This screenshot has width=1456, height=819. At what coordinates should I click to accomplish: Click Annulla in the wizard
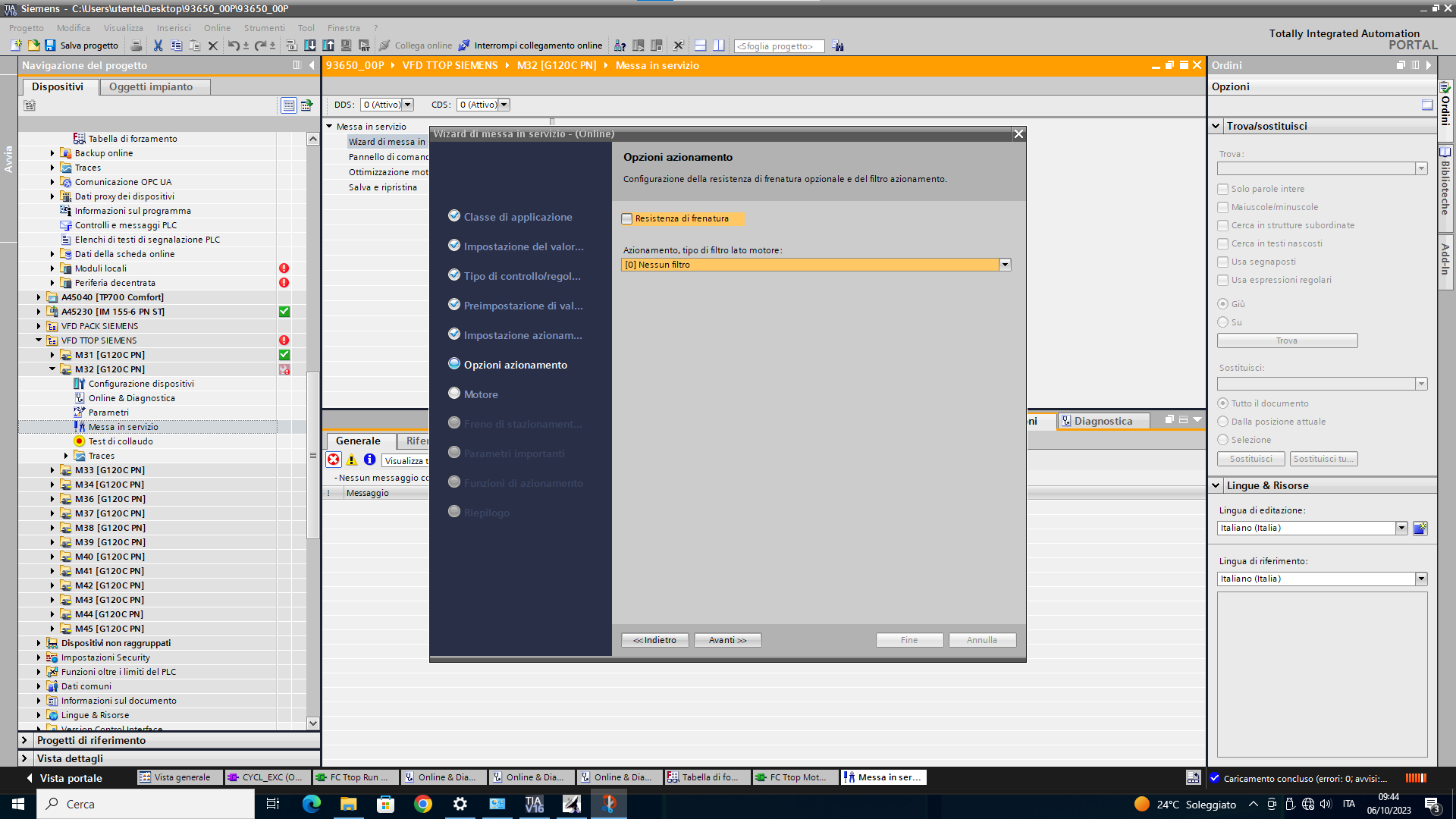[x=982, y=640]
